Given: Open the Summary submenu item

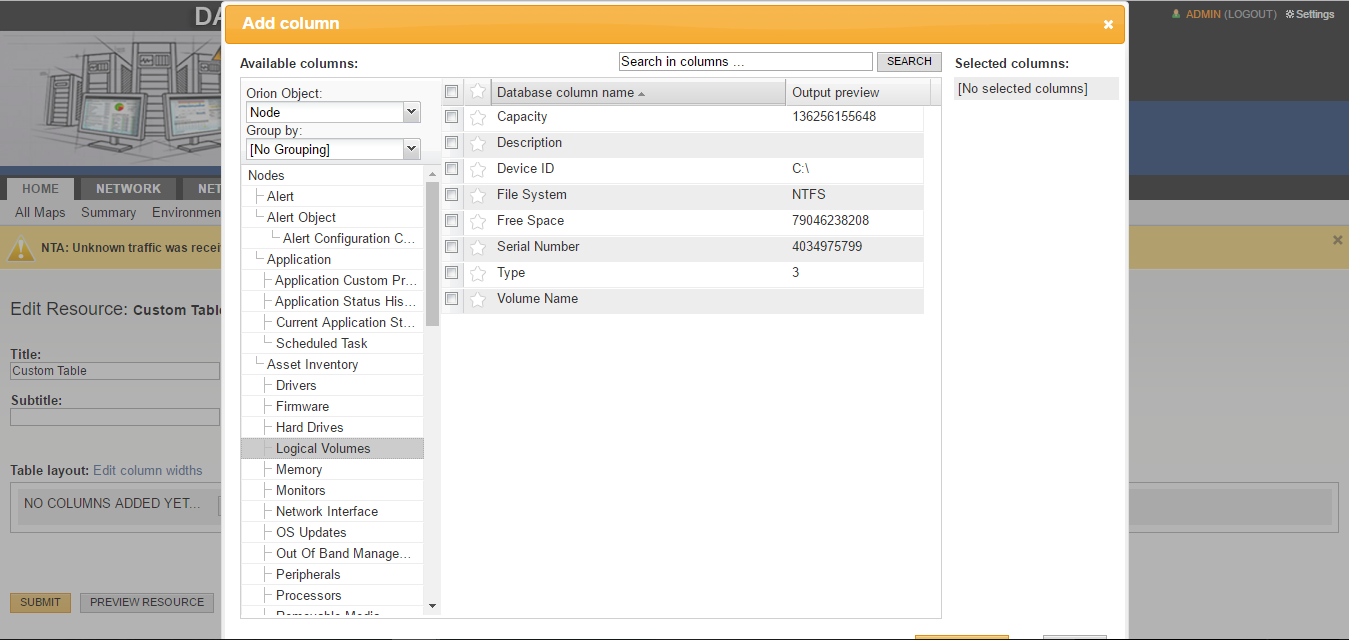Looking at the screenshot, I should [x=108, y=213].
